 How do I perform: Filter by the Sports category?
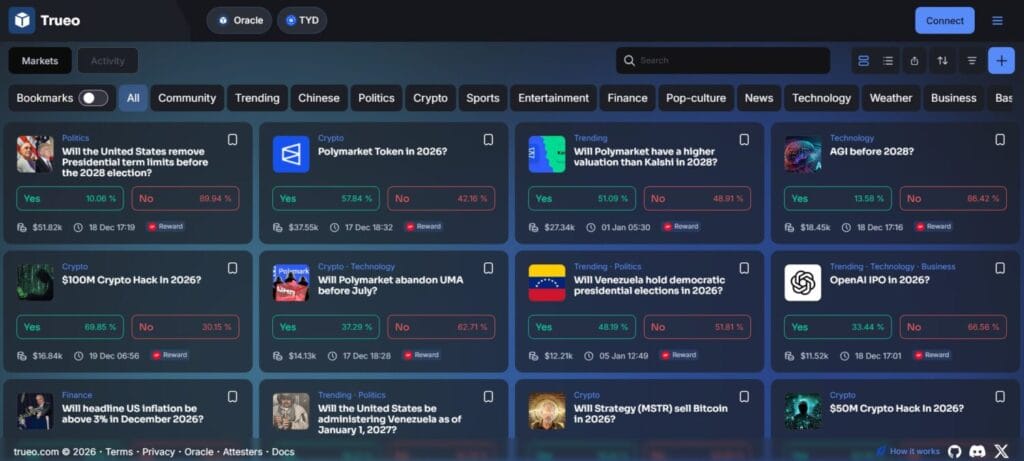[483, 98]
